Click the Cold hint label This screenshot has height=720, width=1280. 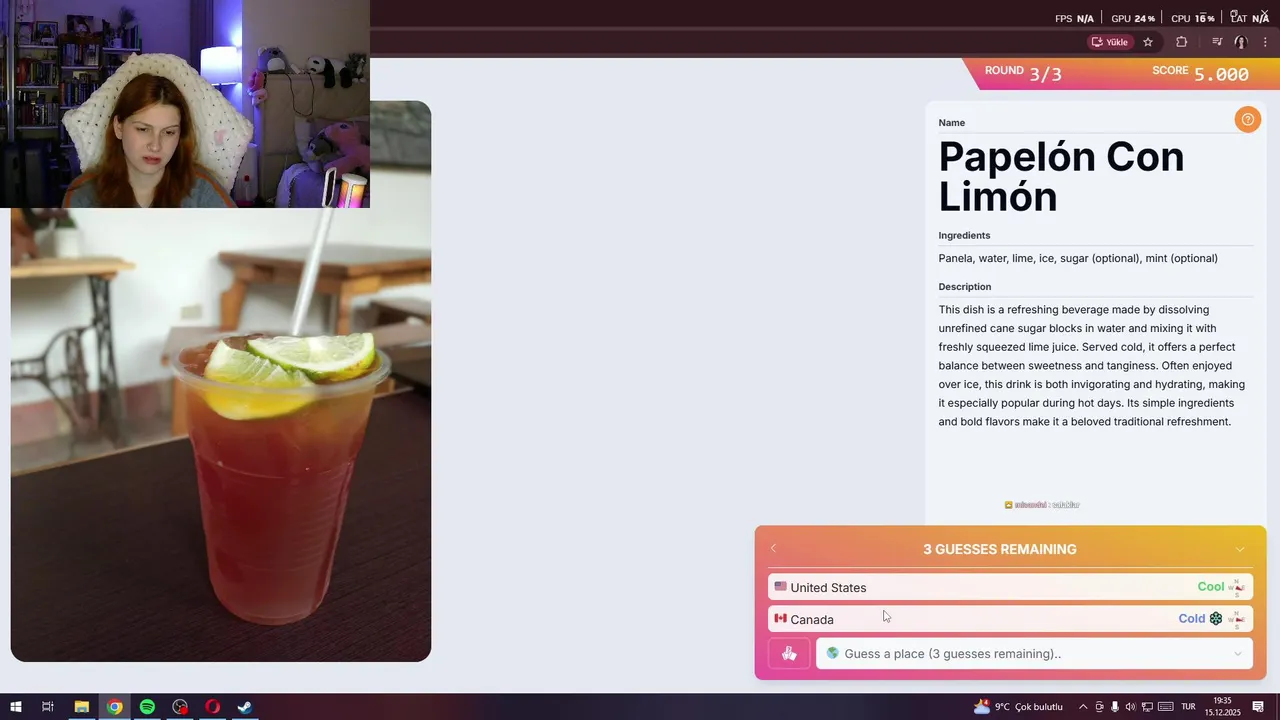coord(1191,619)
